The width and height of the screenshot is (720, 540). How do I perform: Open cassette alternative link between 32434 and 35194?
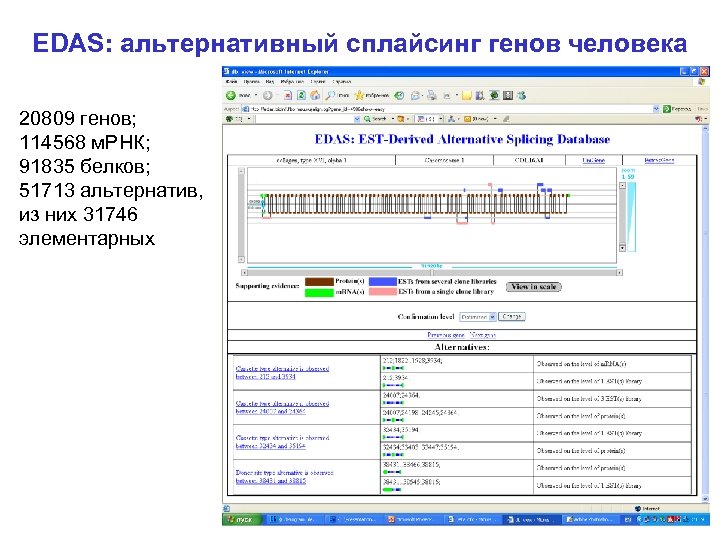[x=282, y=442]
